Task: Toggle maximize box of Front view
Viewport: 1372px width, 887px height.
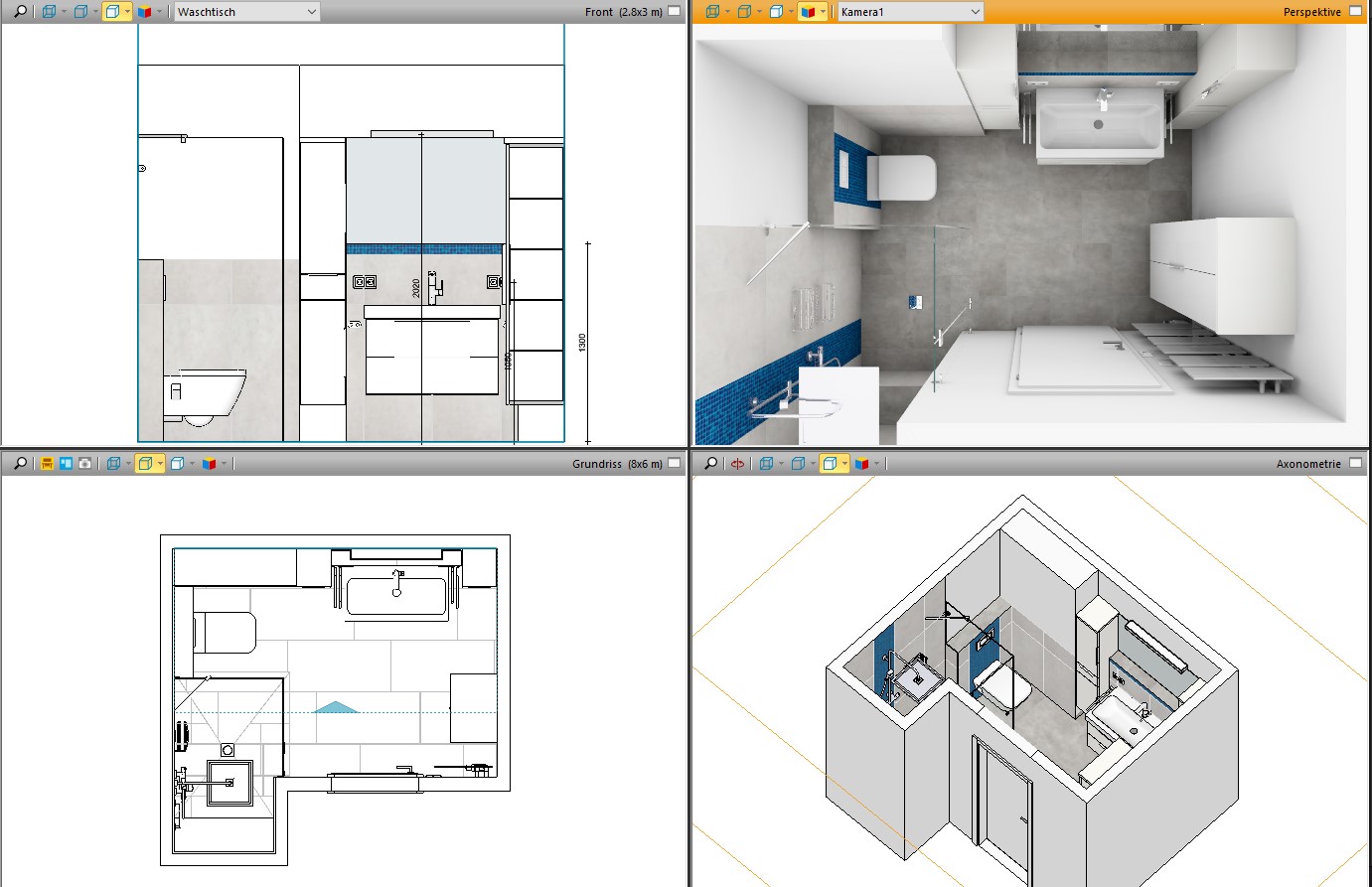Action: click(674, 12)
